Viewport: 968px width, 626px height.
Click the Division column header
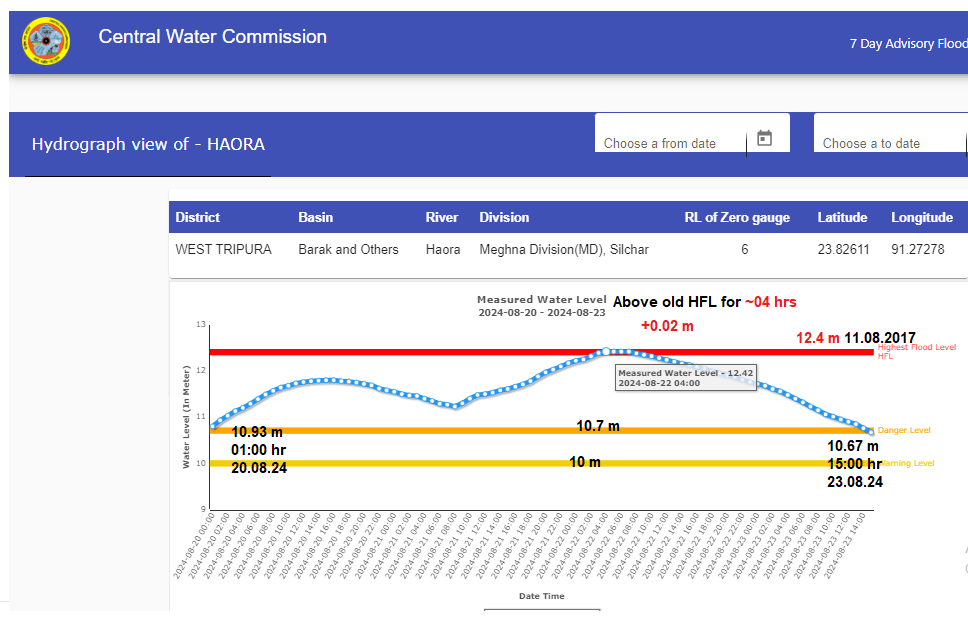504,217
